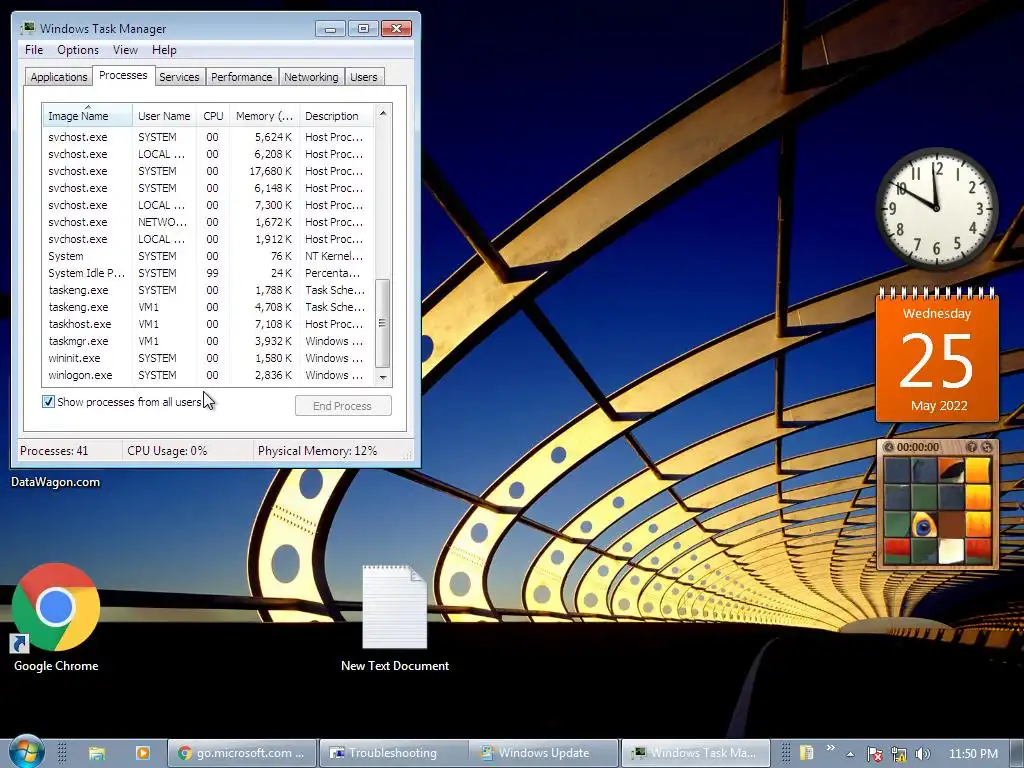The width and height of the screenshot is (1024, 768).
Task: Switch to the Services tab
Action: [179, 76]
